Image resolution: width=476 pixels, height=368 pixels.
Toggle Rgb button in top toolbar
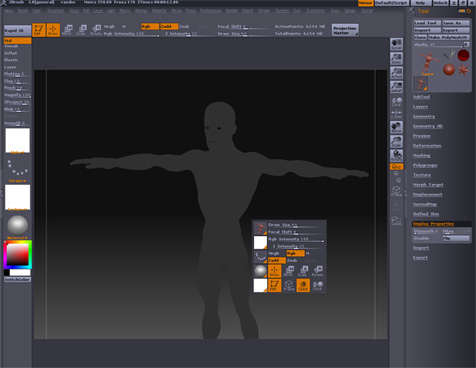click(x=149, y=26)
